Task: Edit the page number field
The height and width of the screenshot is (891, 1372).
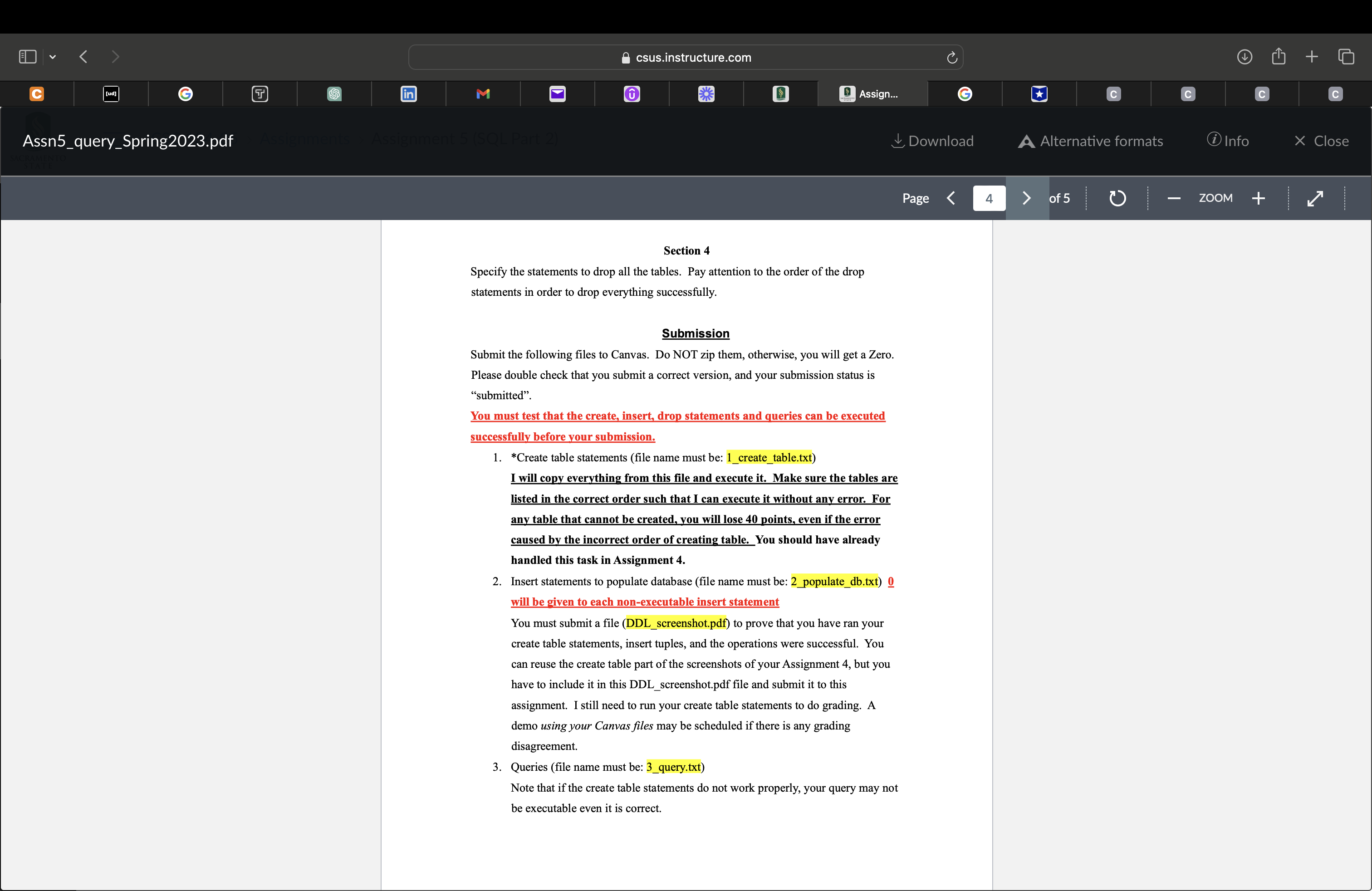Action: (988, 198)
